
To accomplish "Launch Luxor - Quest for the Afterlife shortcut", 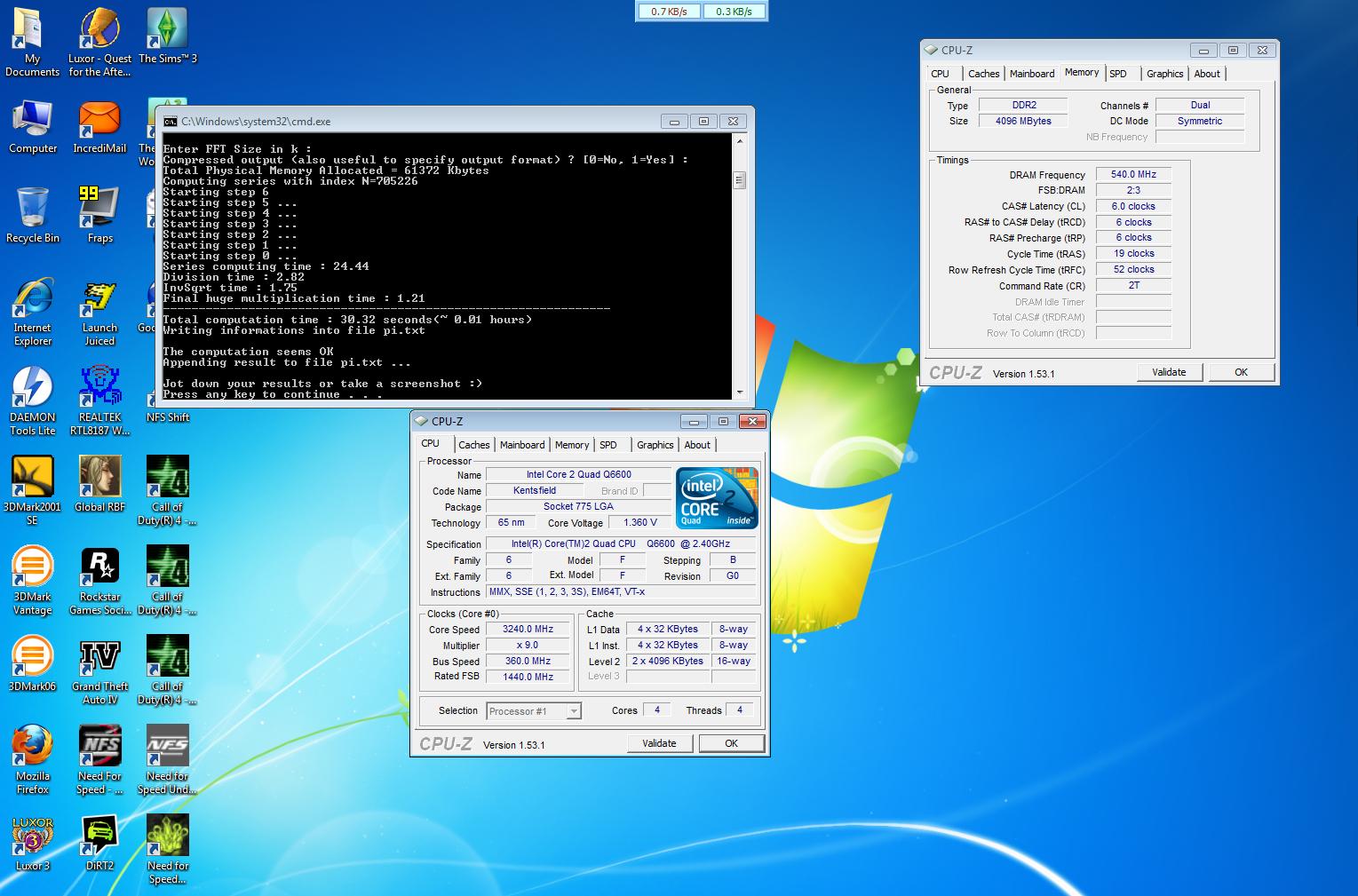I will point(99,42).
